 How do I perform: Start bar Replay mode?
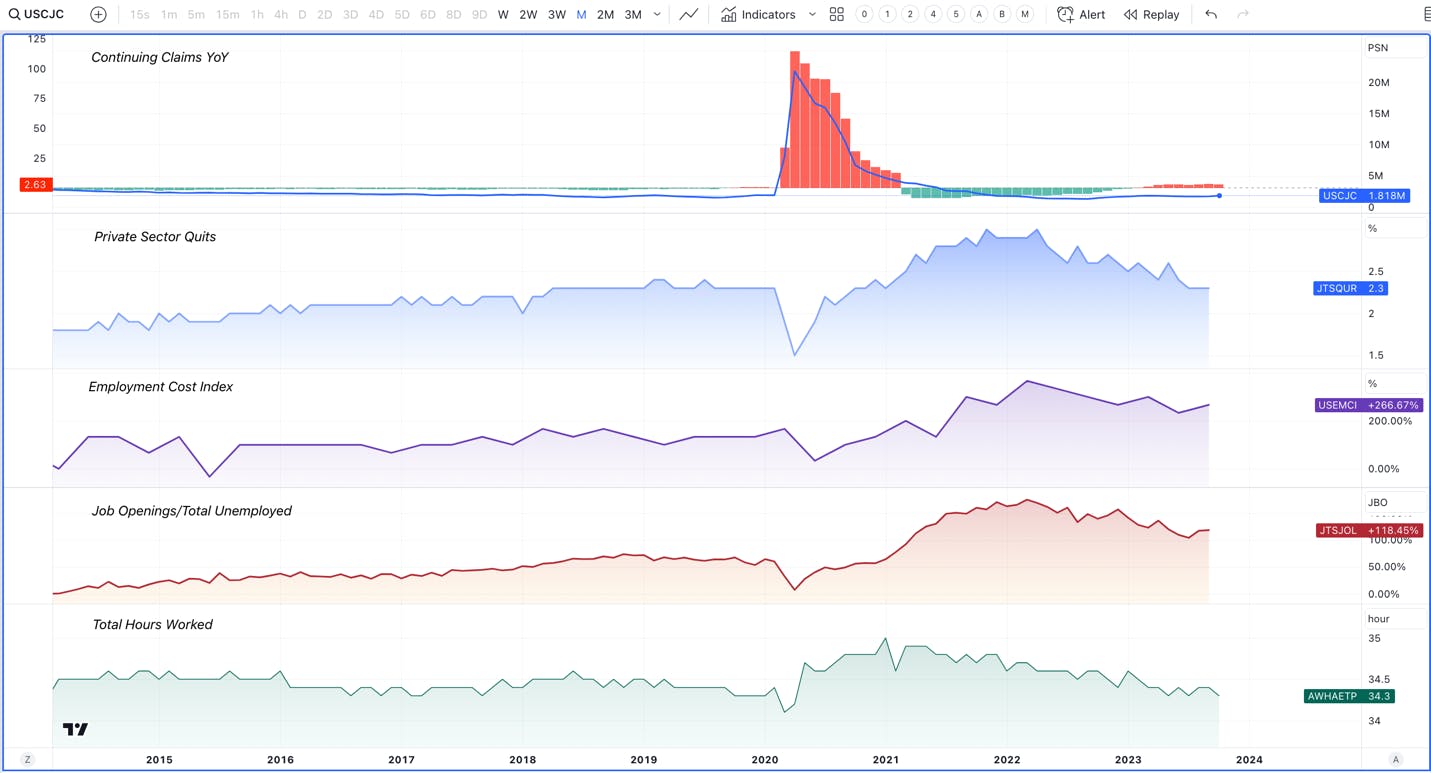coord(1152,15)
